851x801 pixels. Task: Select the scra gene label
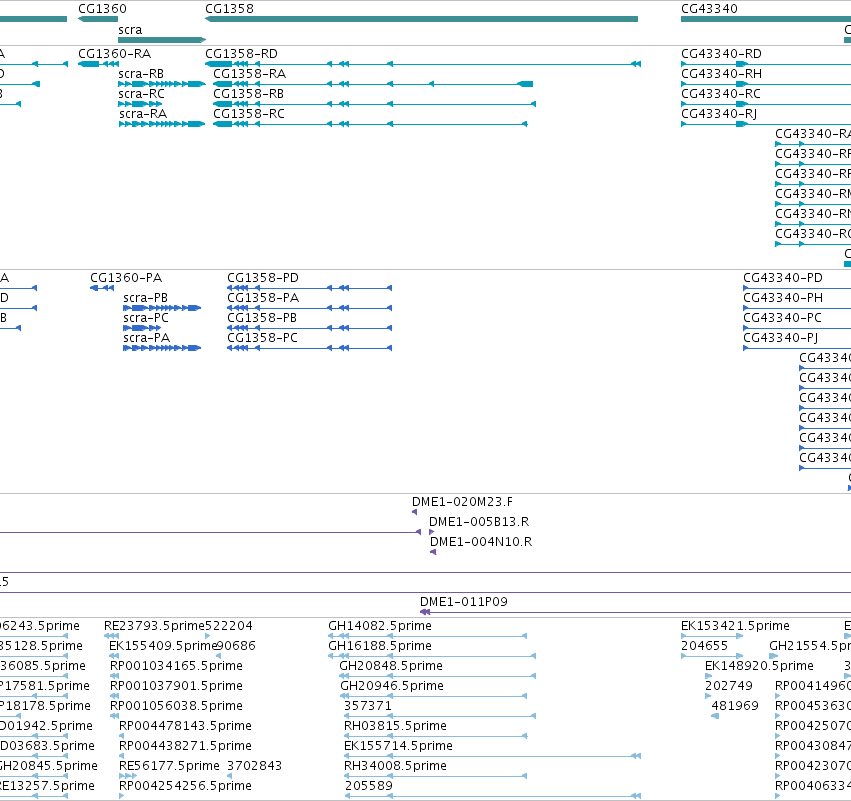pos(130,29)
